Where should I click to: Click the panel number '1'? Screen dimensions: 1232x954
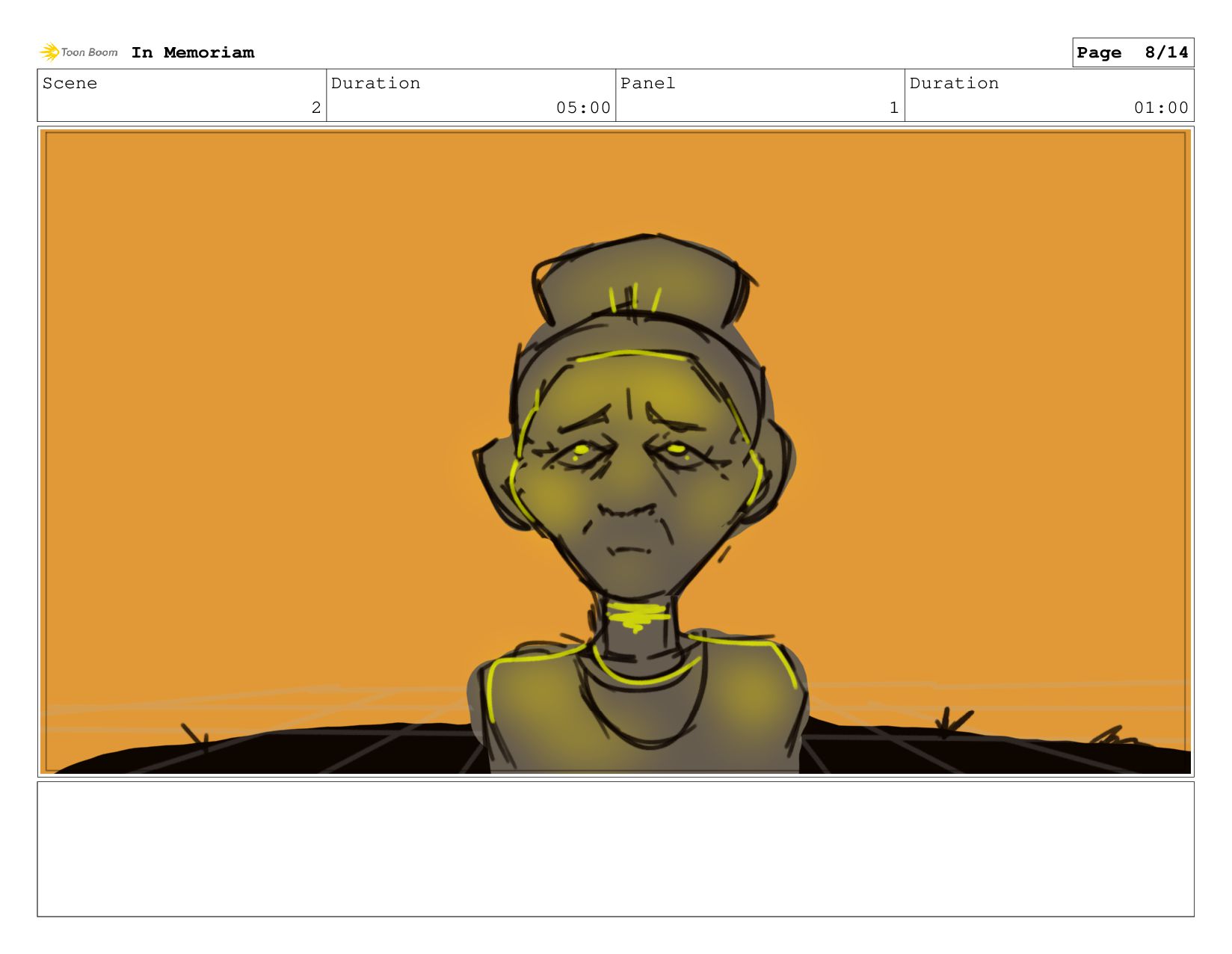click(894, 108)
